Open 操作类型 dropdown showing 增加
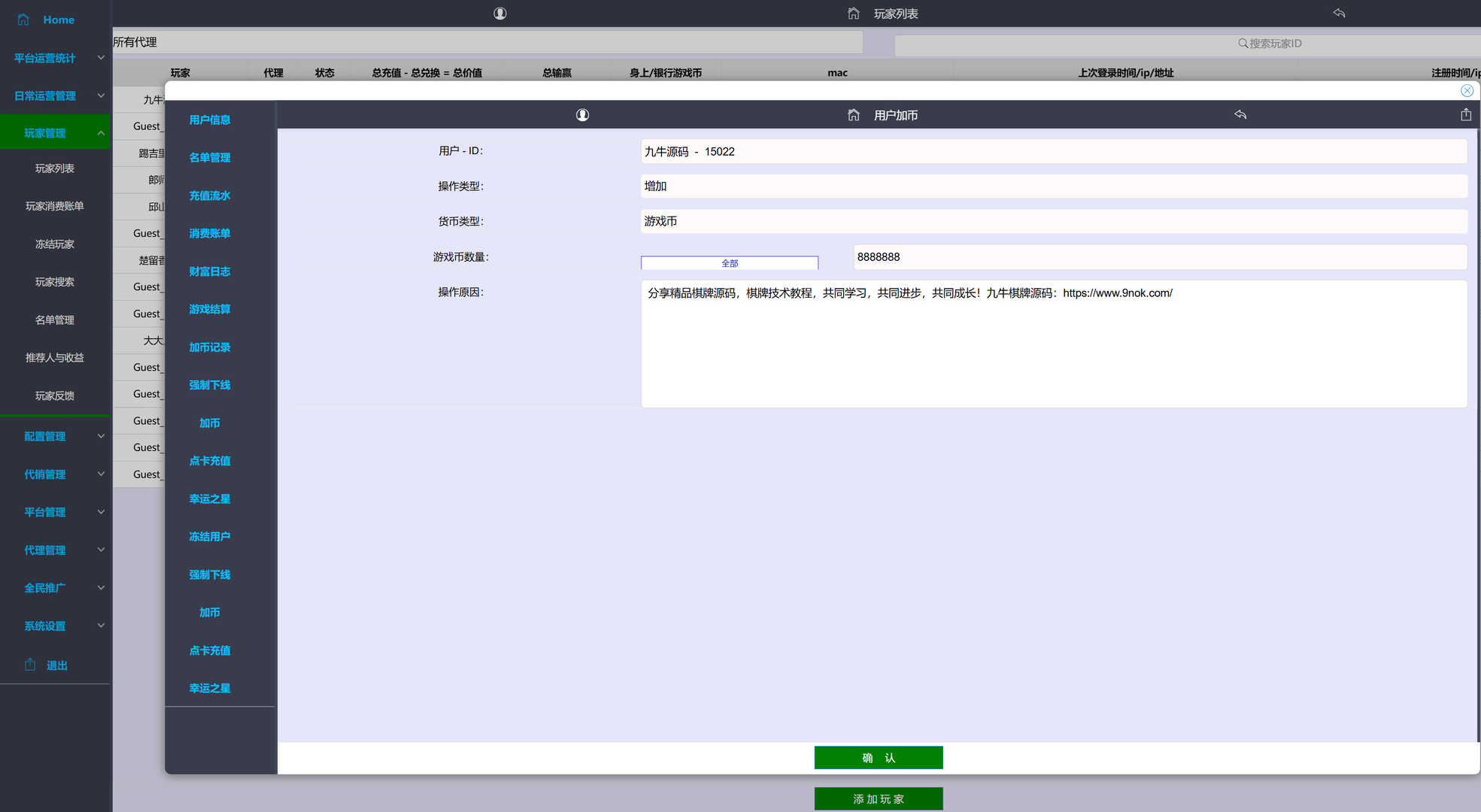This screenshot has height=812, width=1481. pyautogui.click(x=1053, y=186)
